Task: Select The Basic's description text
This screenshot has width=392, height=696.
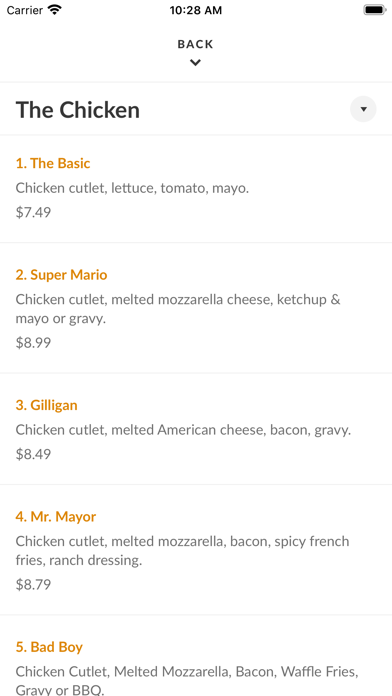Action: pos(132,188)
